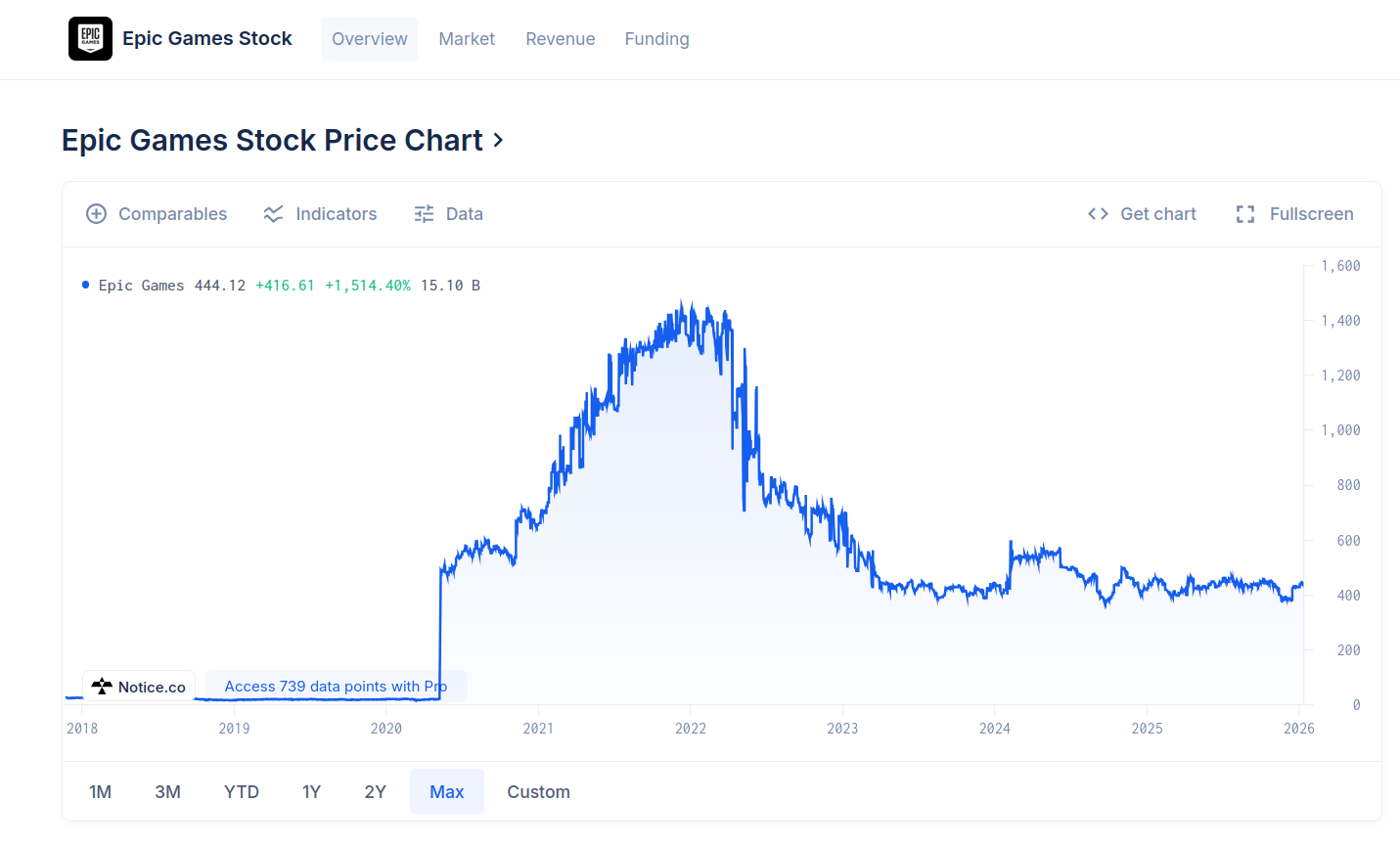Click the Get chart code-brackets icon
The width and height of the screenshot is (1400, 845).
click(1098, 214)
